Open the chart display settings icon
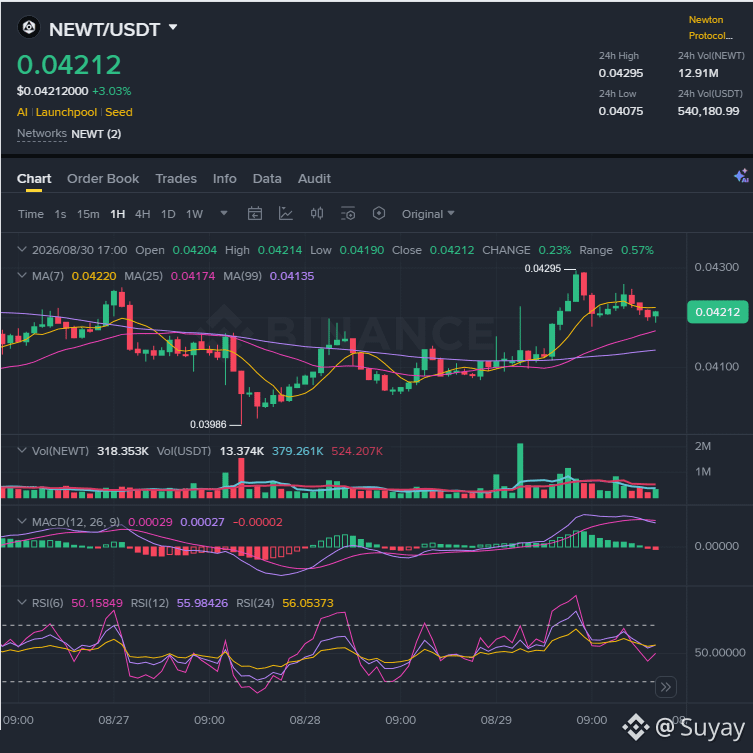753x753 pixels. coord(348,213)
